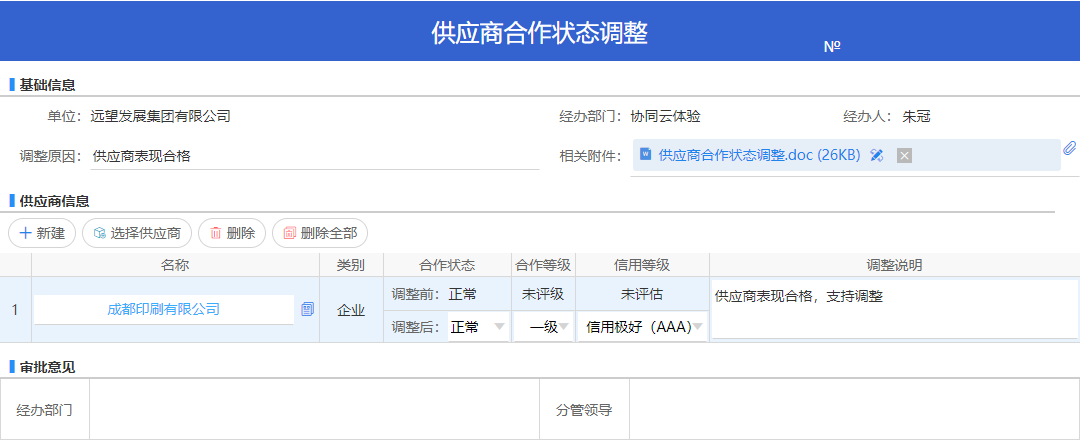
Task: Click the 删除 button
Action: click(231, 233)
